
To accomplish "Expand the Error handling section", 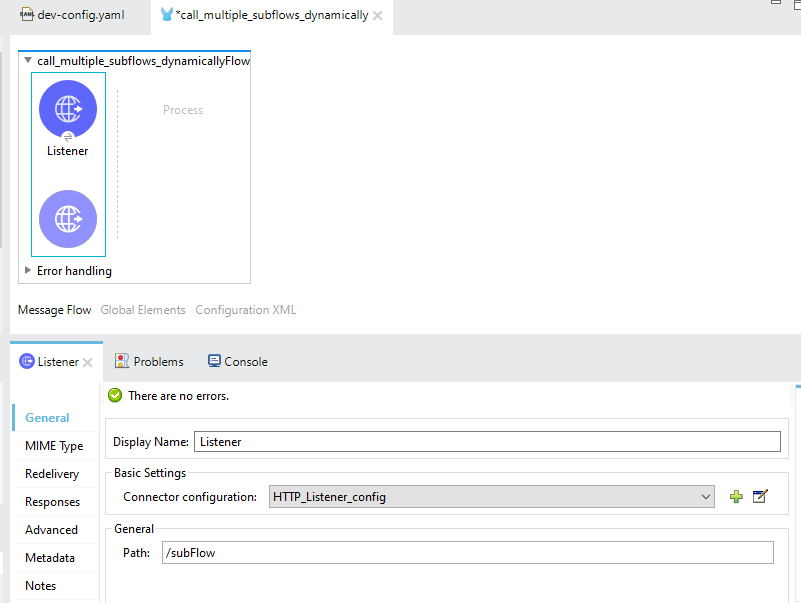I will (28, 270).
